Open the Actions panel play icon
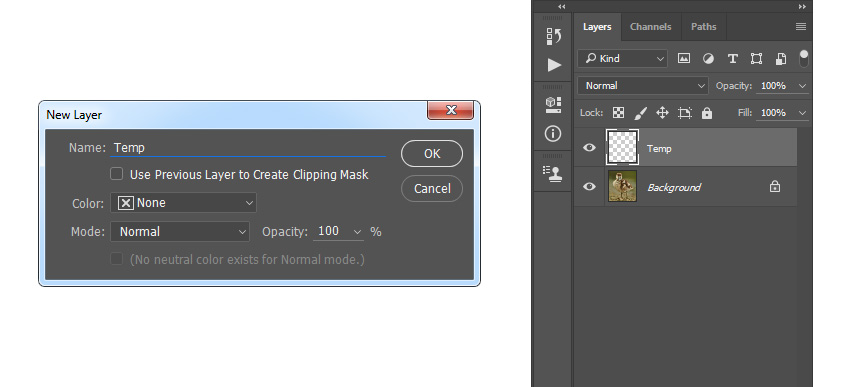 553,65
